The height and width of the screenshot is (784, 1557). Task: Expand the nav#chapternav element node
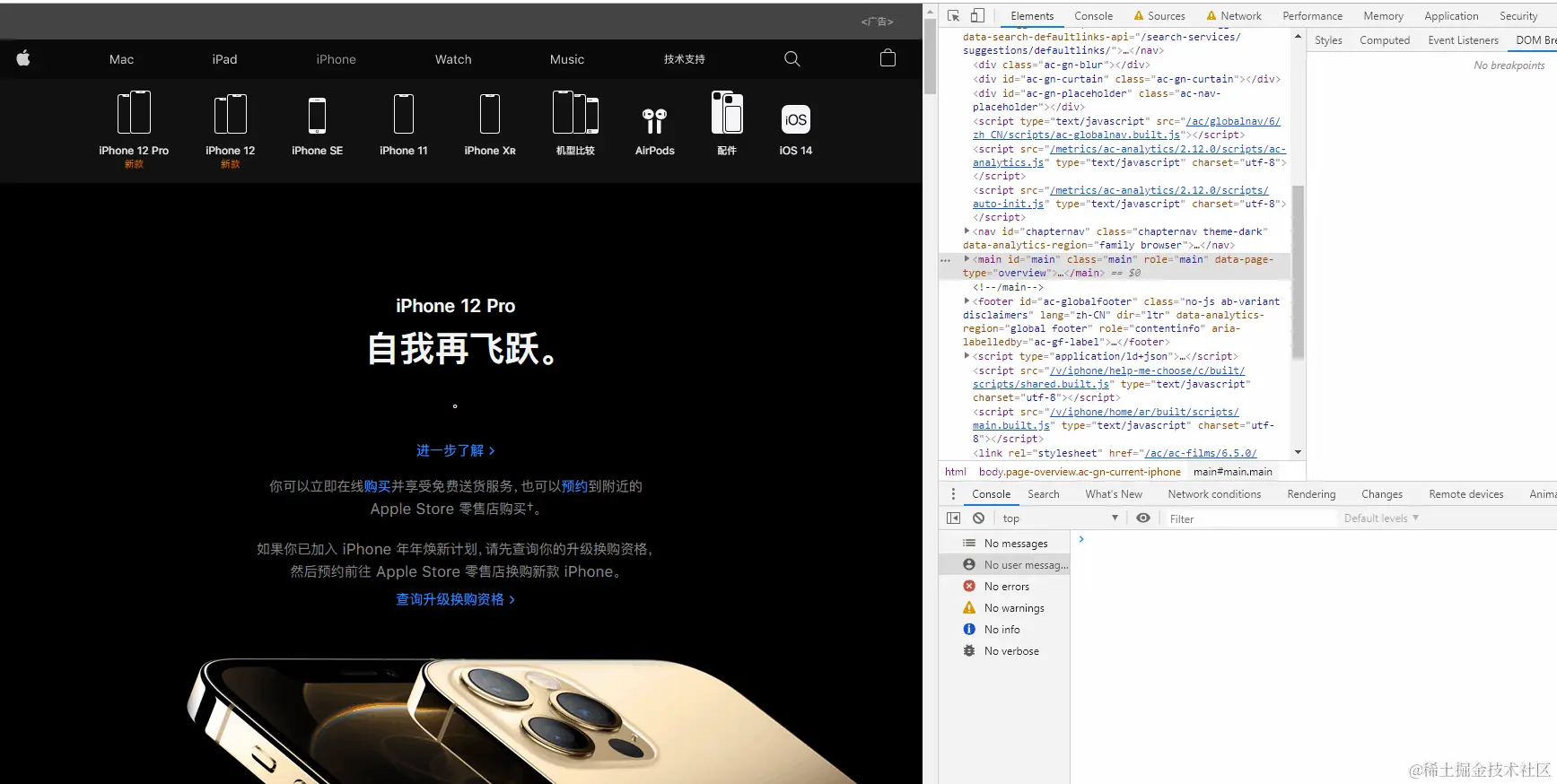point(967,231)
